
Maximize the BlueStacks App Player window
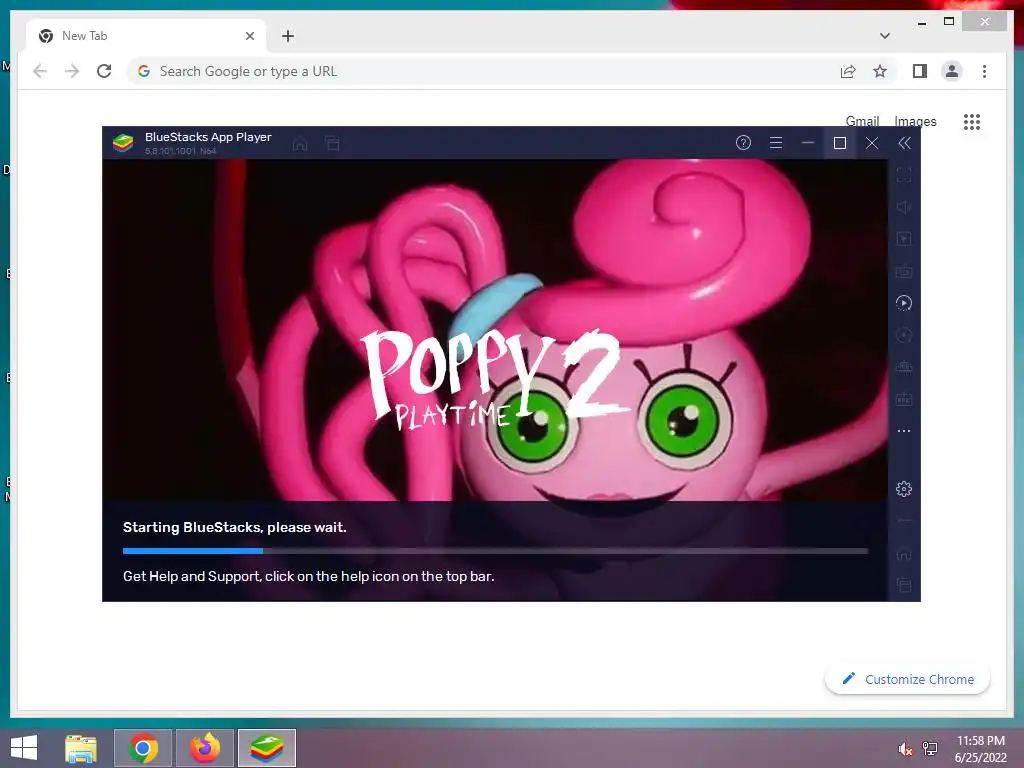(x=840, y=143)
